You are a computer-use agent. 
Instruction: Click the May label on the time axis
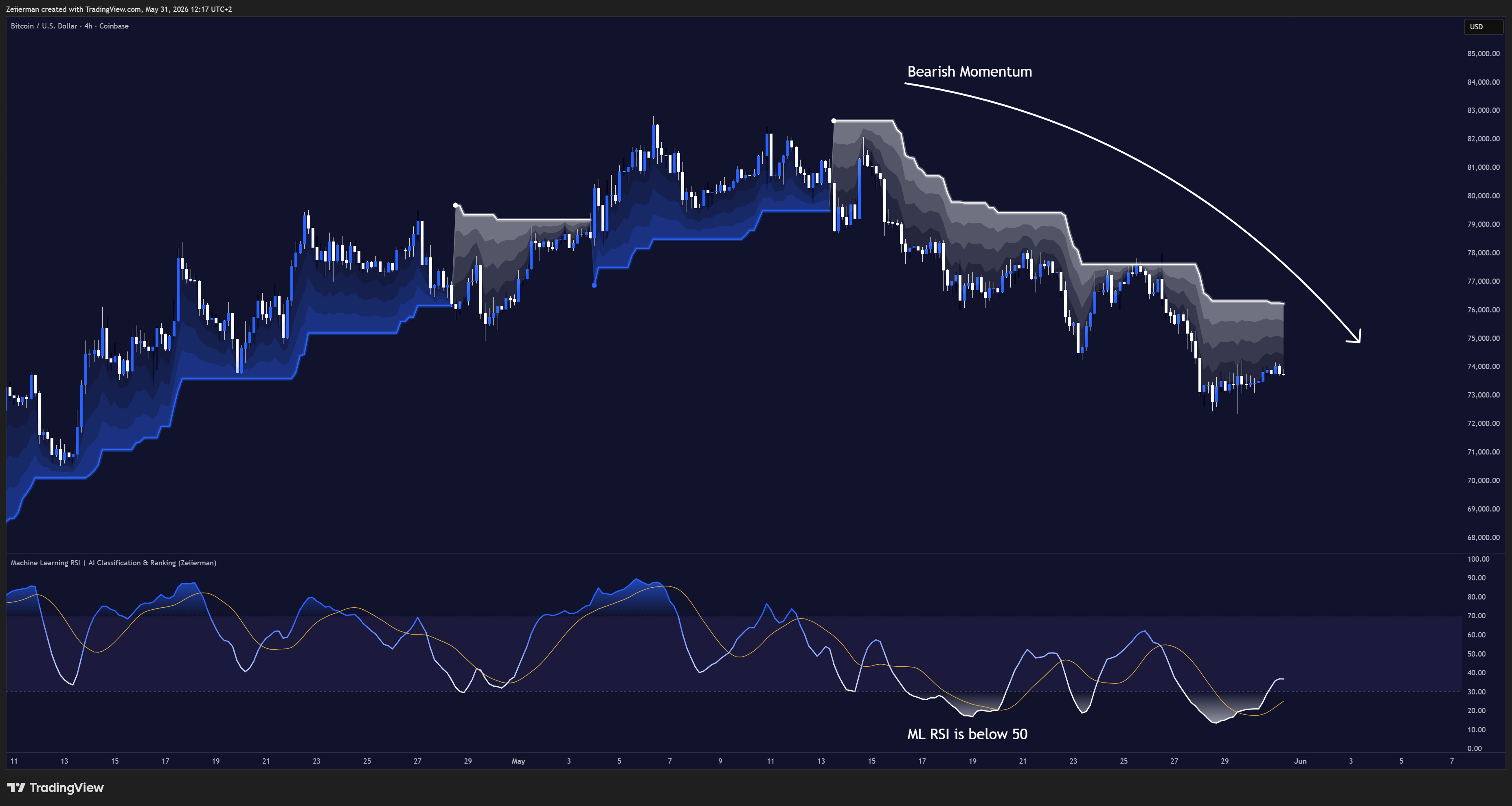point(518,761)
